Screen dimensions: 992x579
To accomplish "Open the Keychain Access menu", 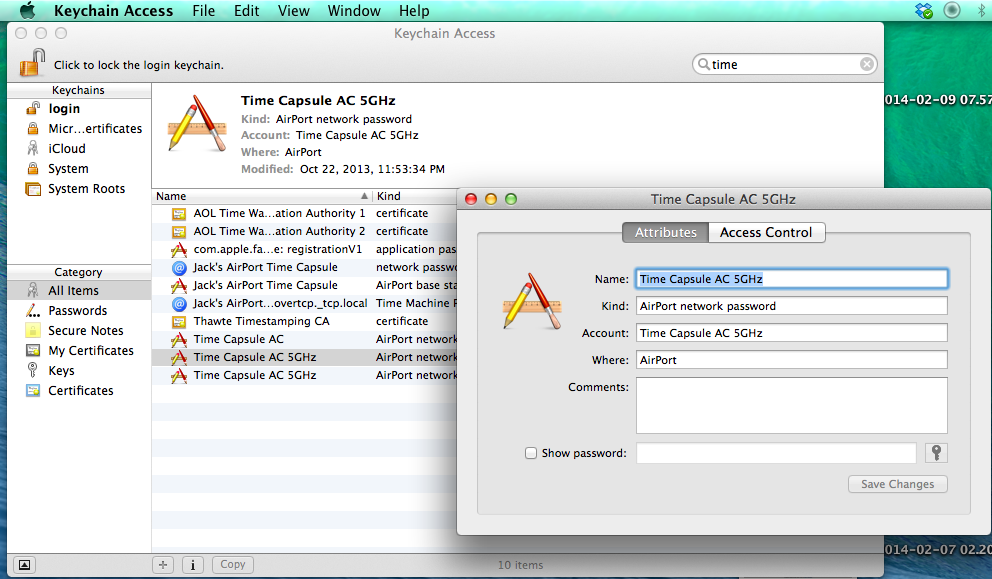I will [x=113, y=11].
